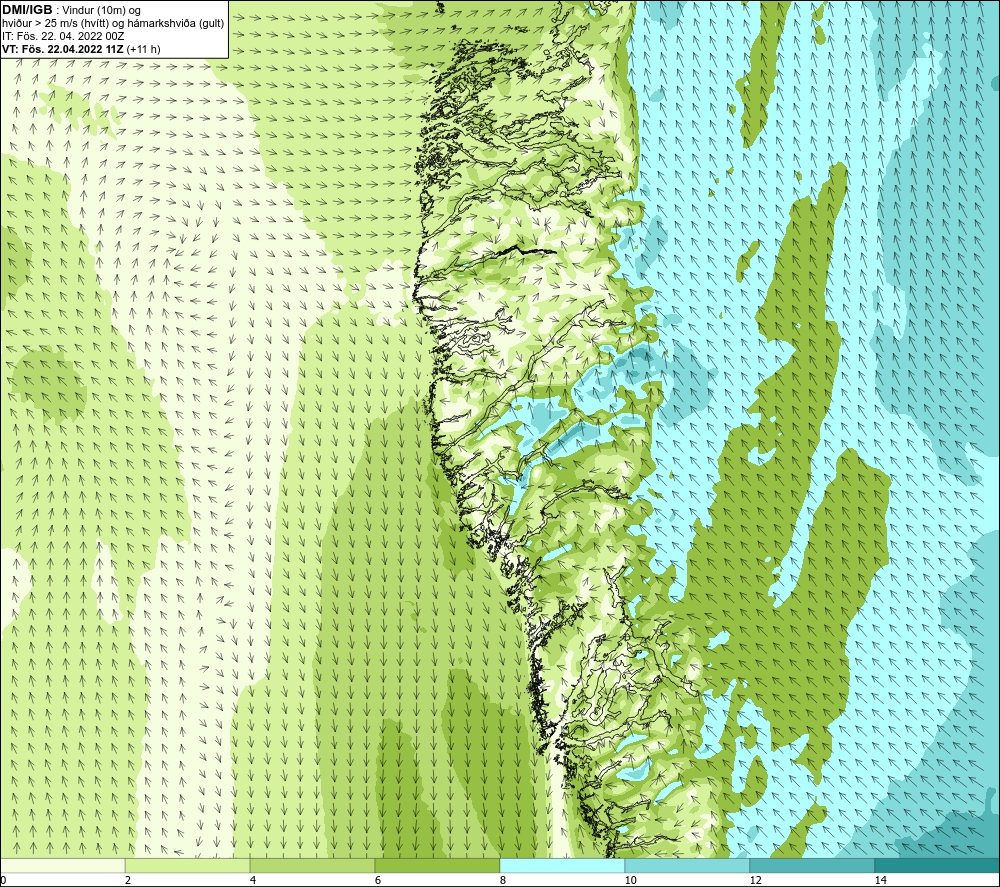
Task: Click the 'IT: Fös. 22. 04. 2022 00Z' line
Action: tap(63, 36)
